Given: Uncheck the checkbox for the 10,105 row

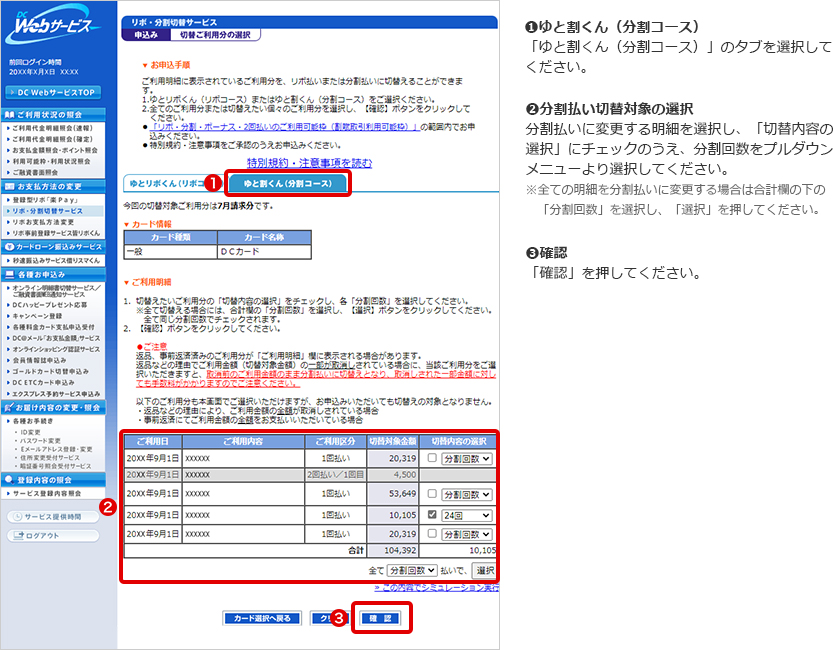Looking at the screenshot, I should coord(431,514).
